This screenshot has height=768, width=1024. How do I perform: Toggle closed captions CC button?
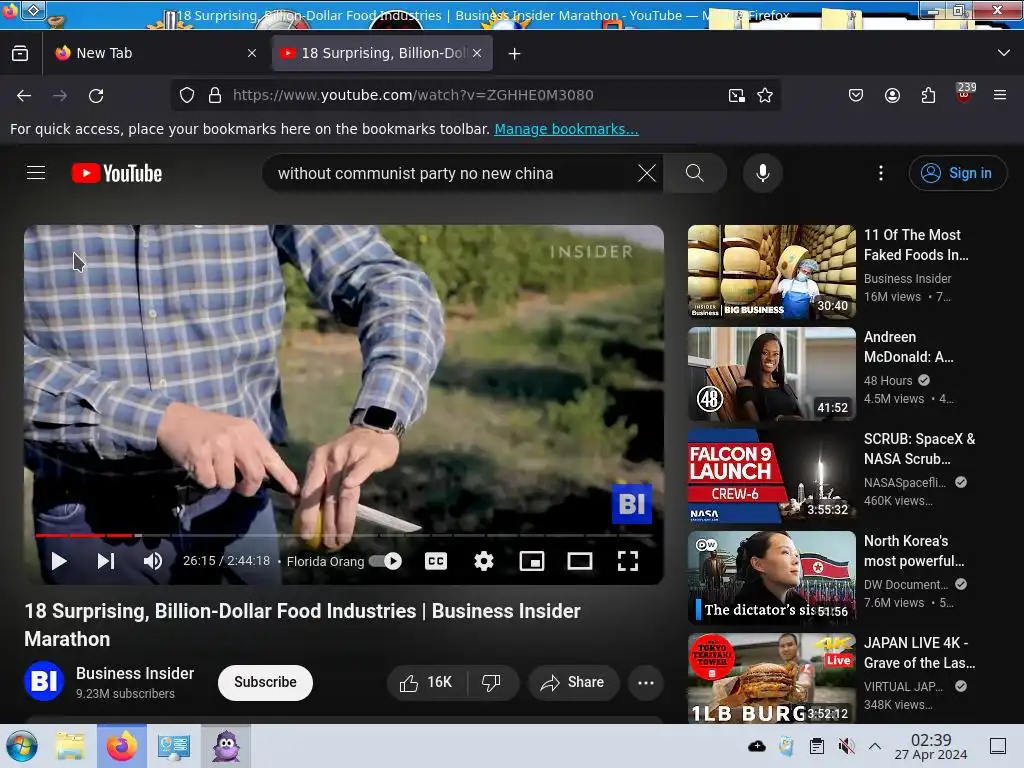click(436, 561)
